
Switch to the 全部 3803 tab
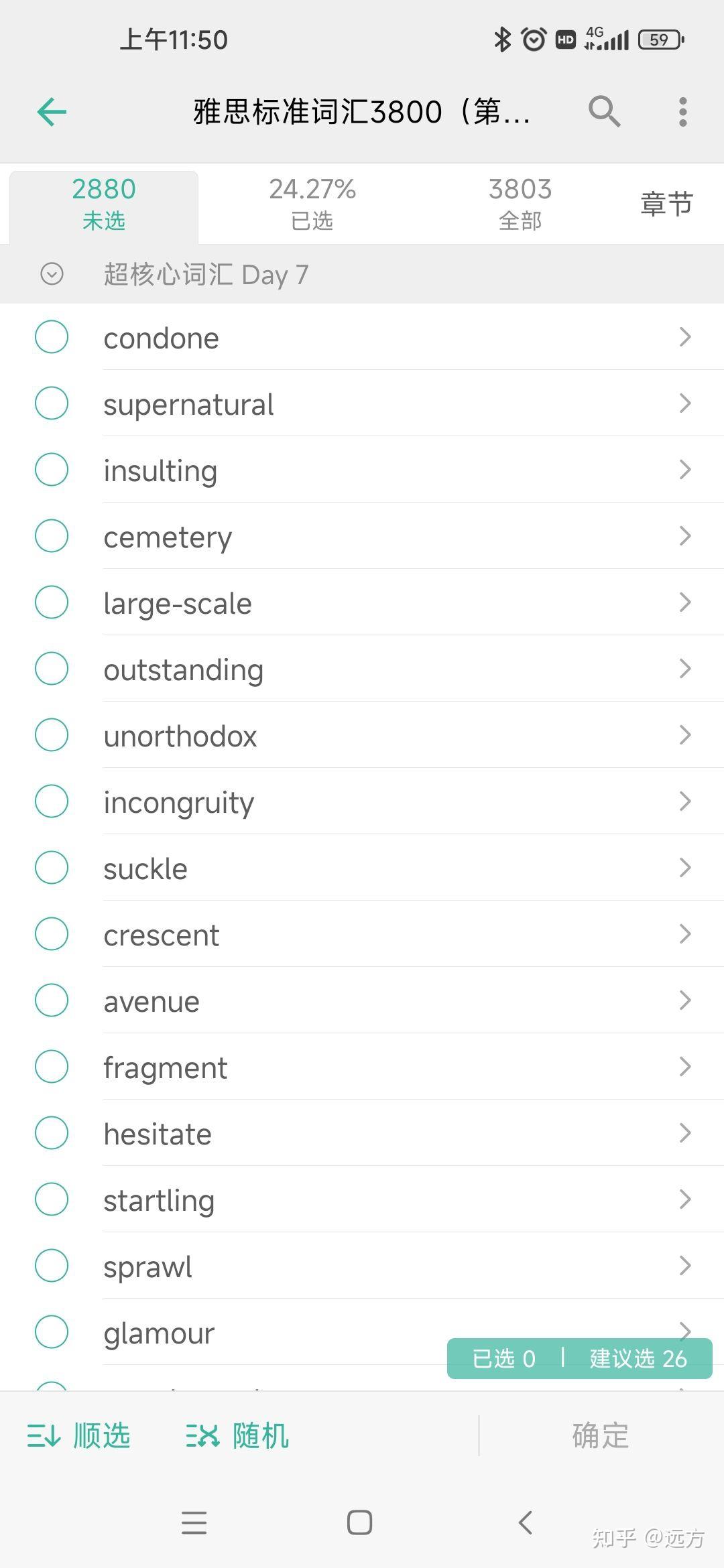(520, 204)
